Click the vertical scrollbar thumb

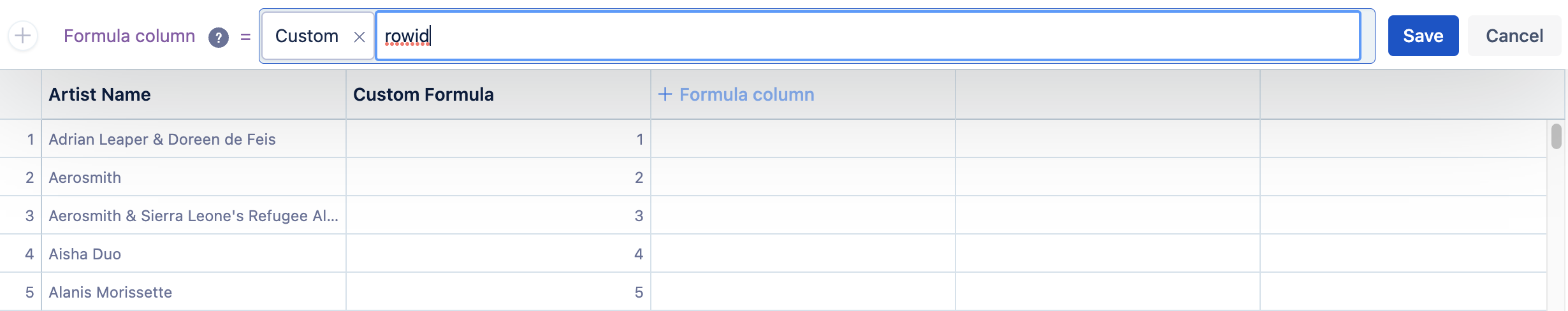tap(1556, 136)
